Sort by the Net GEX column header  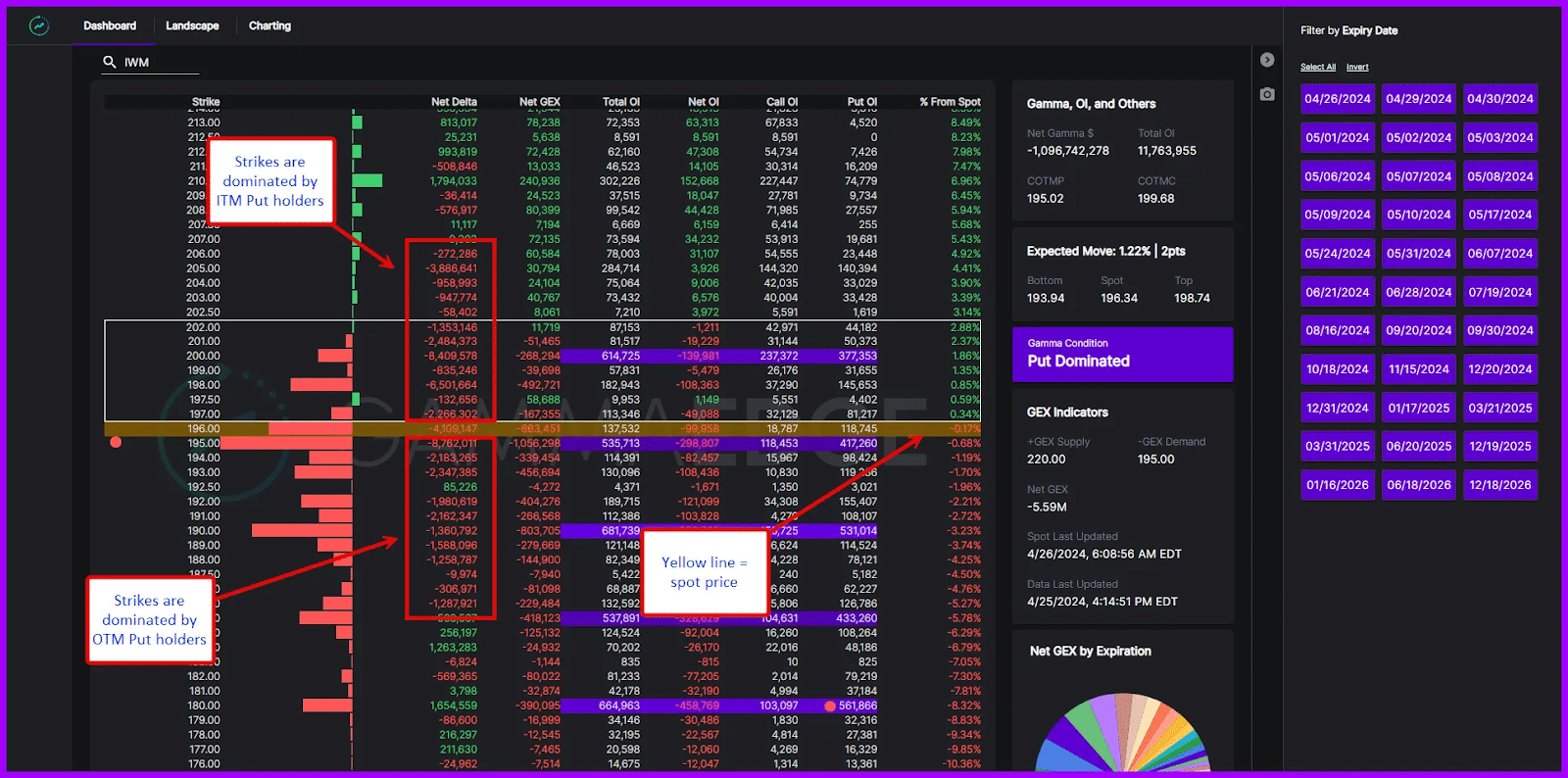pyautogui.click(x=539, y=102)
